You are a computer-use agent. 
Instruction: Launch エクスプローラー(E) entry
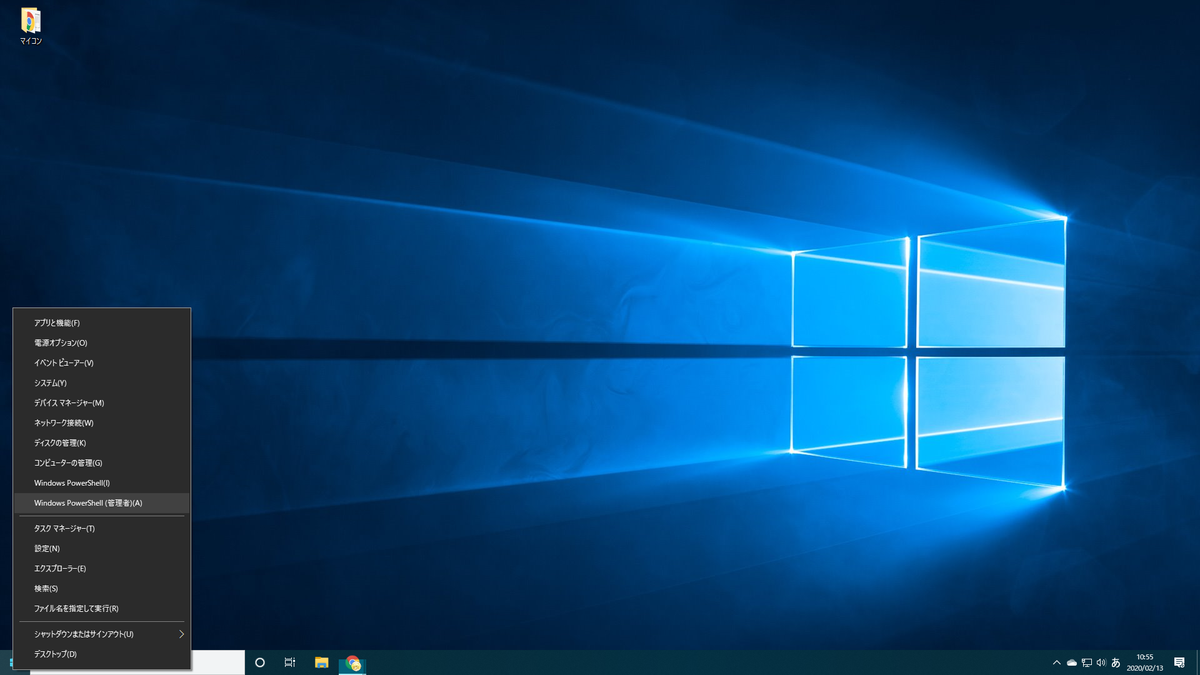pyautogui.click(x=101, y=568)
